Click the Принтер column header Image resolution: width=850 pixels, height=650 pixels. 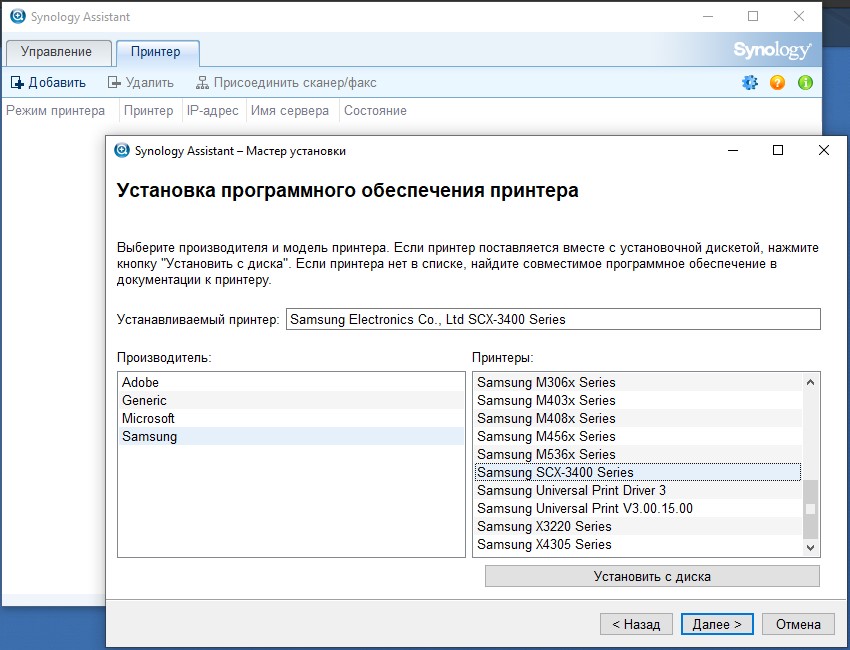coord(149,111)
